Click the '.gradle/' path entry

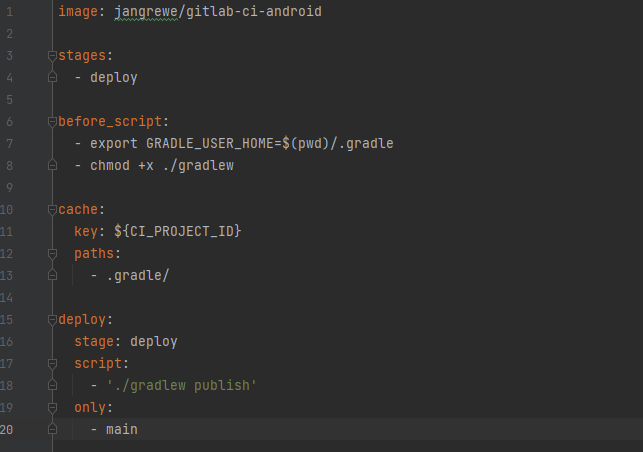(138, 275)
